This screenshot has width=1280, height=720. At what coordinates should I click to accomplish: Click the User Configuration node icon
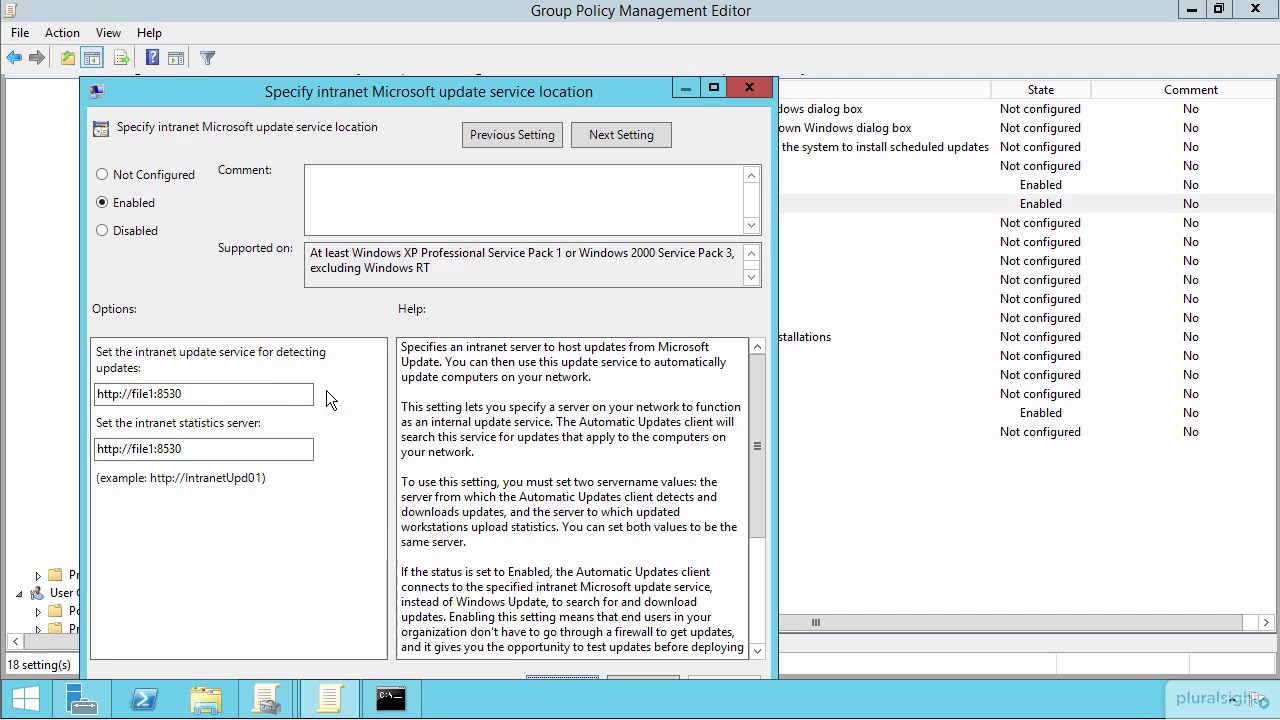pyautogui.click(x=37, y=593)
